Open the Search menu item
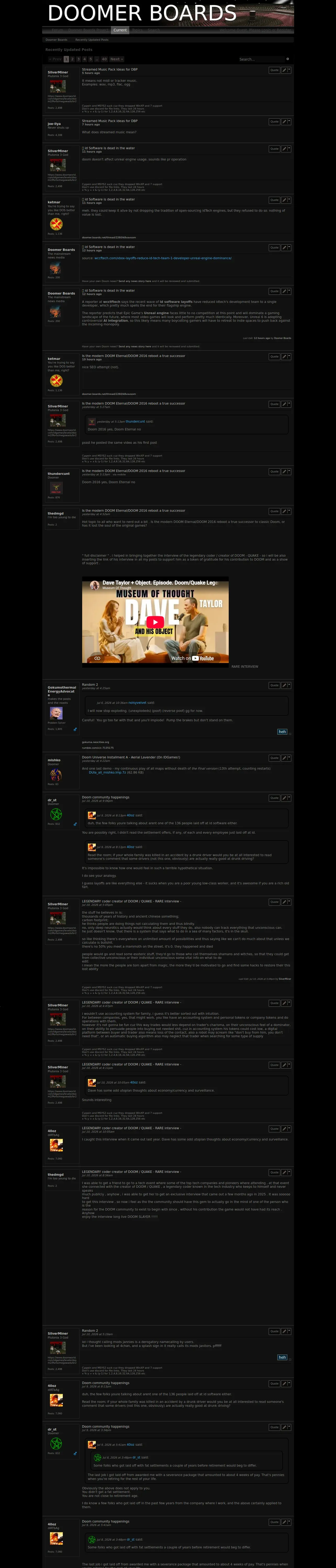Image resolution: width=336 pixels, height=1568 pixels. (154, 30)
